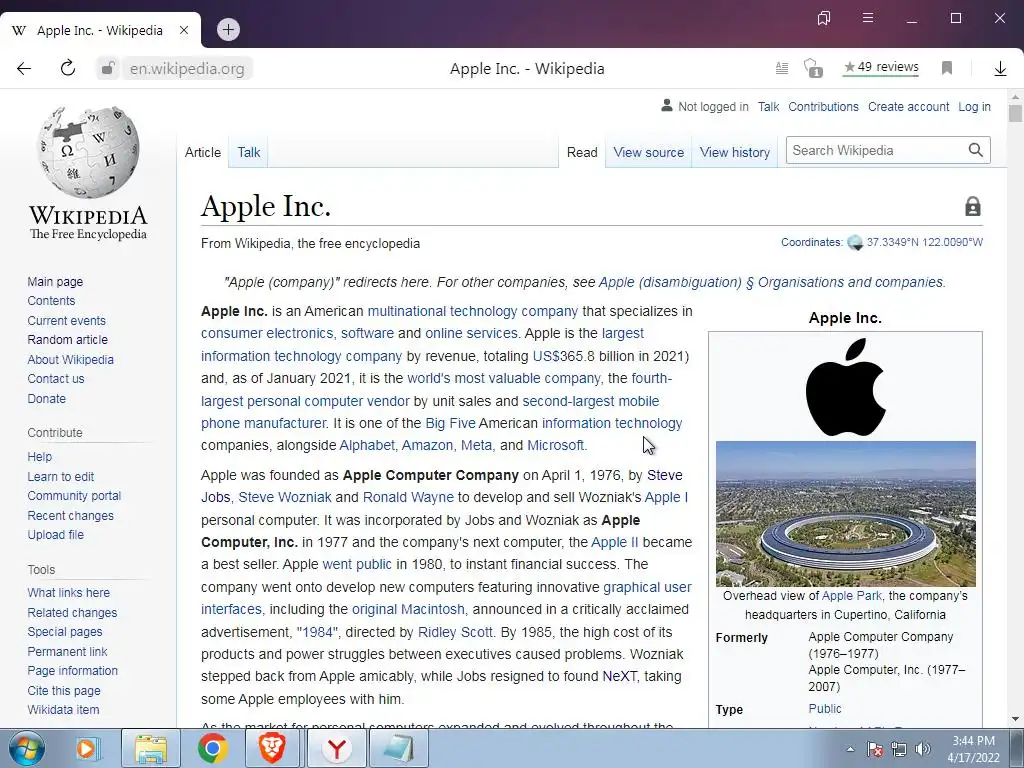Open the Windows Start button
Image resolution: width=1024 pixels, height=768 pixels.
pyautogui.click(x=27, y=748)
